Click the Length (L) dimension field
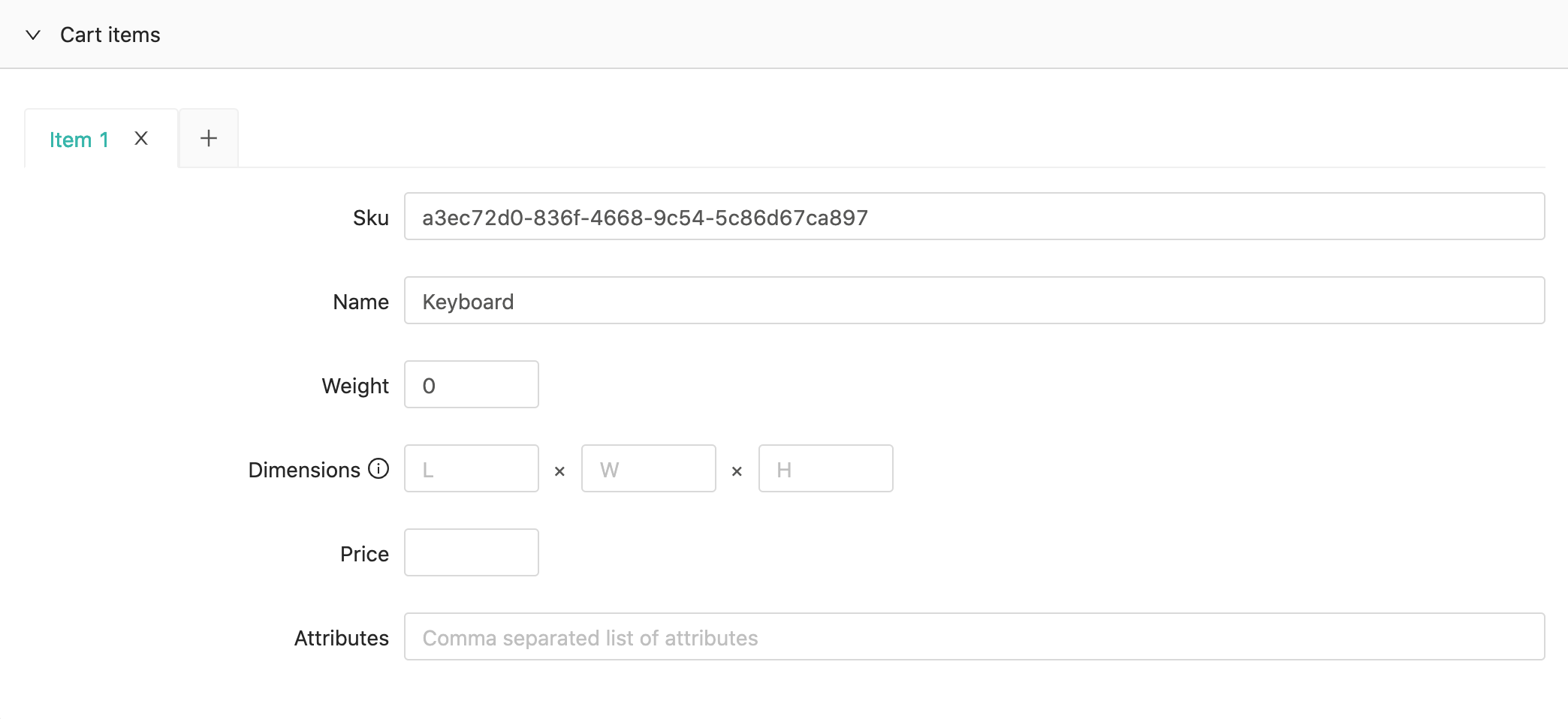1568x719 pixels. click(472, 468)
